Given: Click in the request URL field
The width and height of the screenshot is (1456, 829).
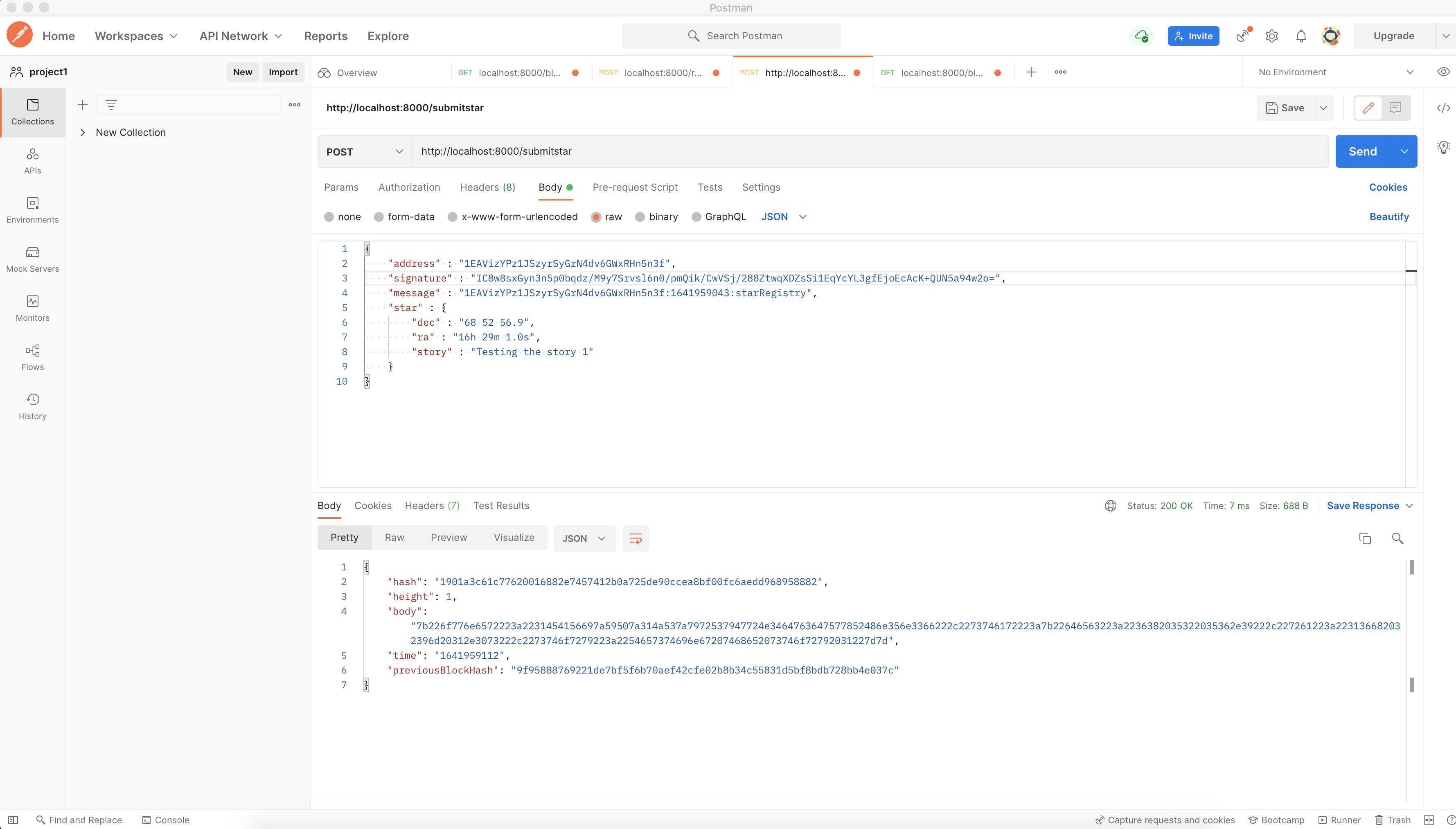Looking at the screenshot, I should click(870, 151).
